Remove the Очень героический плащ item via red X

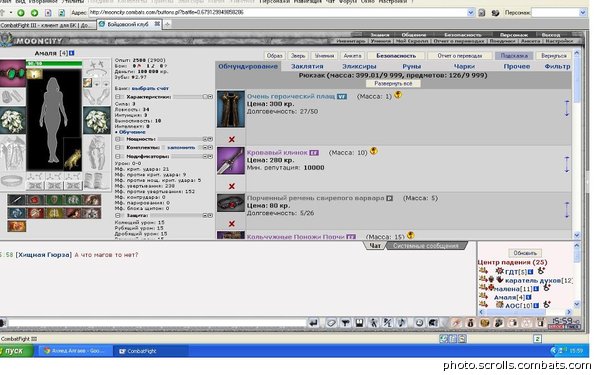click(232, 139)
